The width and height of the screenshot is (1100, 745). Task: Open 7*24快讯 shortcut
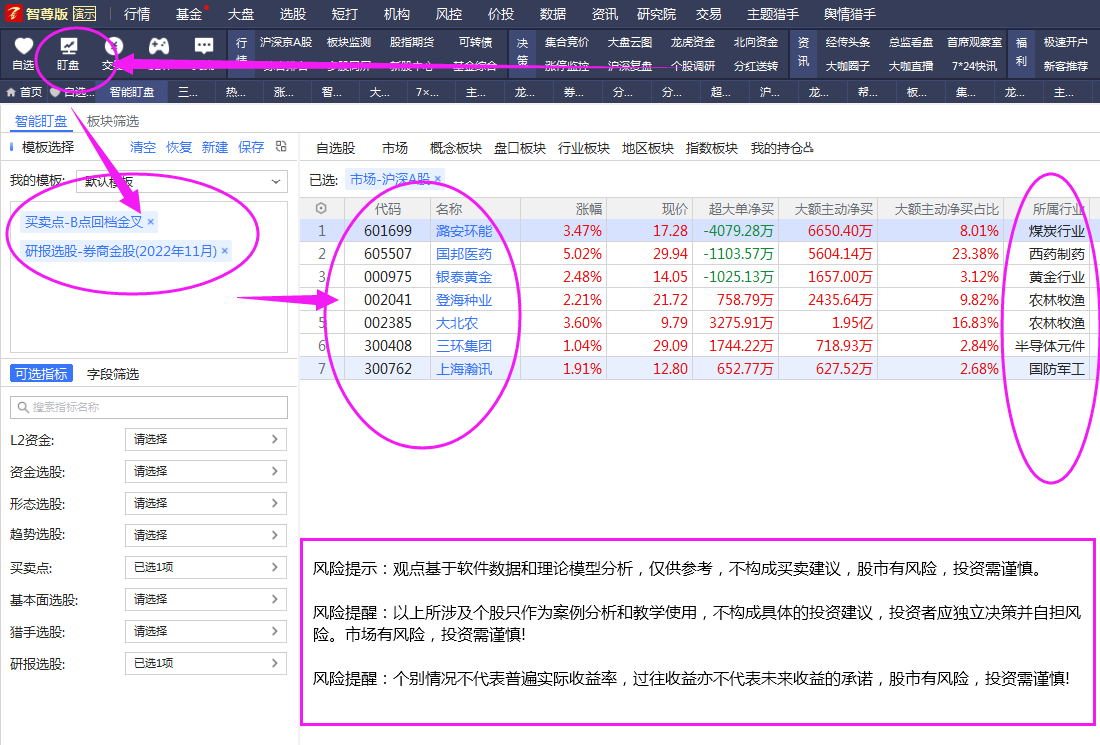click(x=974, y=66)
